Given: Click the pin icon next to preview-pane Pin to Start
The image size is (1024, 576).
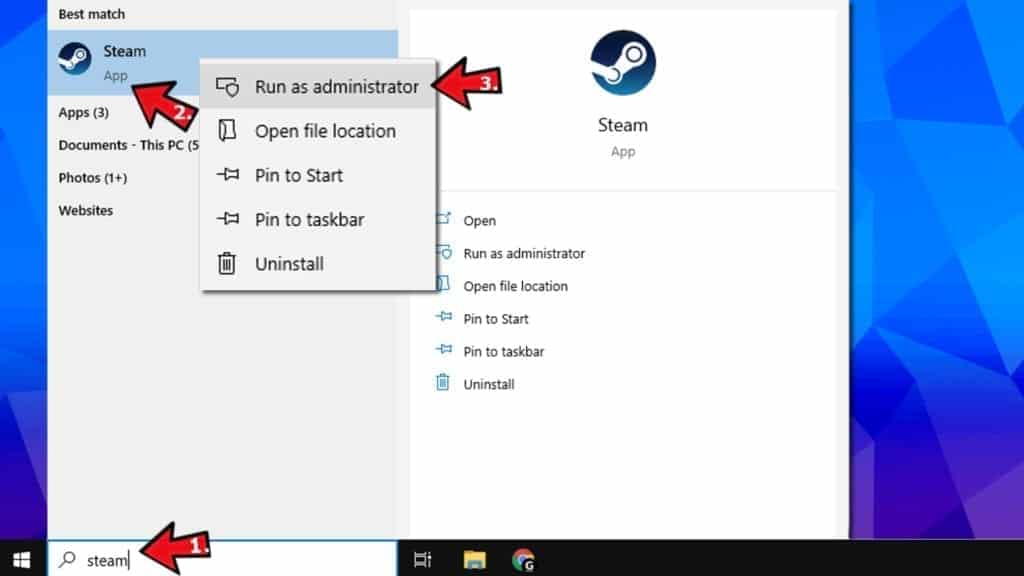Looking at the screenshot, I should [443, 317].
